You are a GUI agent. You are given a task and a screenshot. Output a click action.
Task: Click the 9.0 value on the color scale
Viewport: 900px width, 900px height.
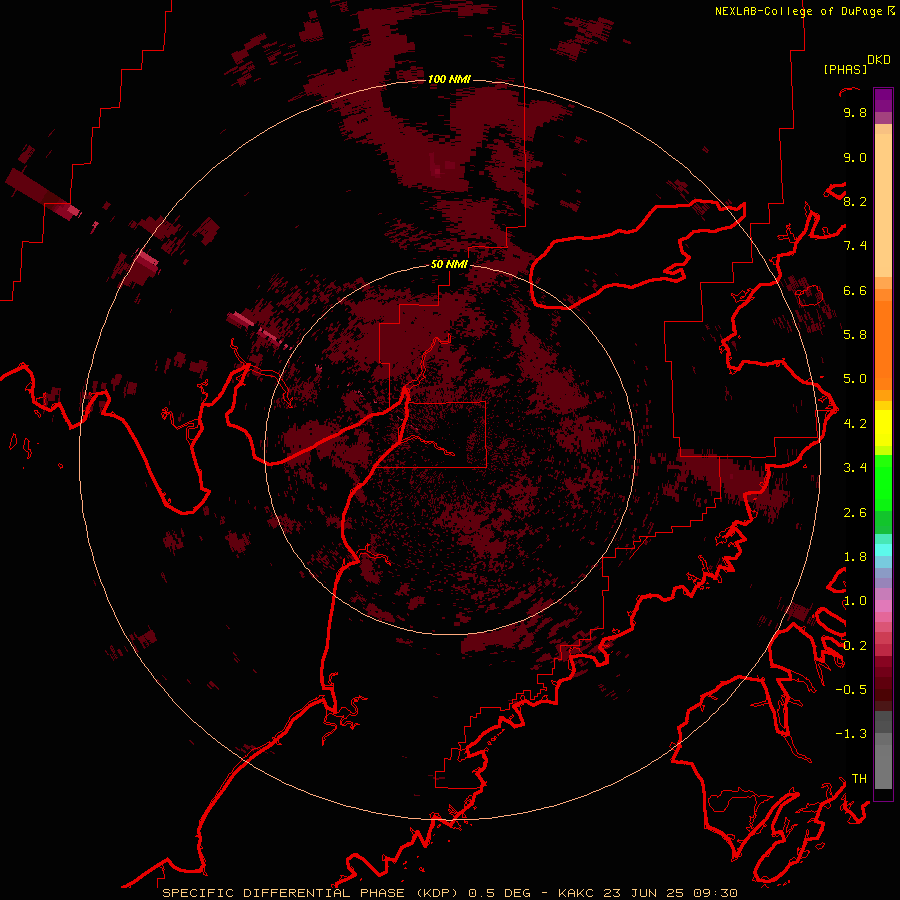click(855, 157)
